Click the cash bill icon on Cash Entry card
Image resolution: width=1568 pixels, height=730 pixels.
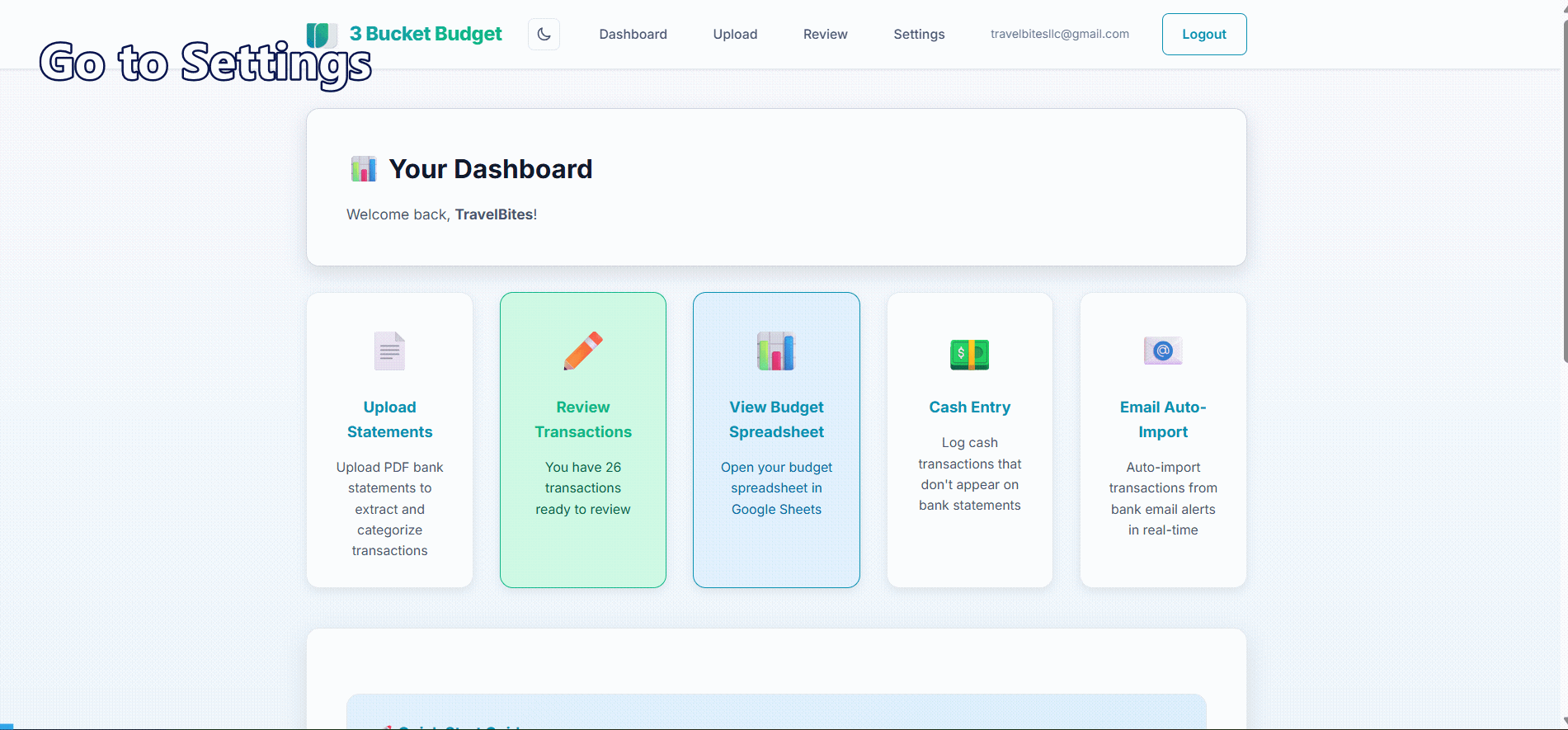[969, 354]
